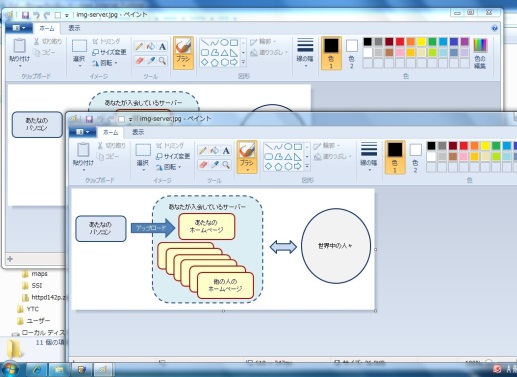Toggle the ブラシ brush tool in back window
Screen dimensions: 517x377
click(183, 53)
